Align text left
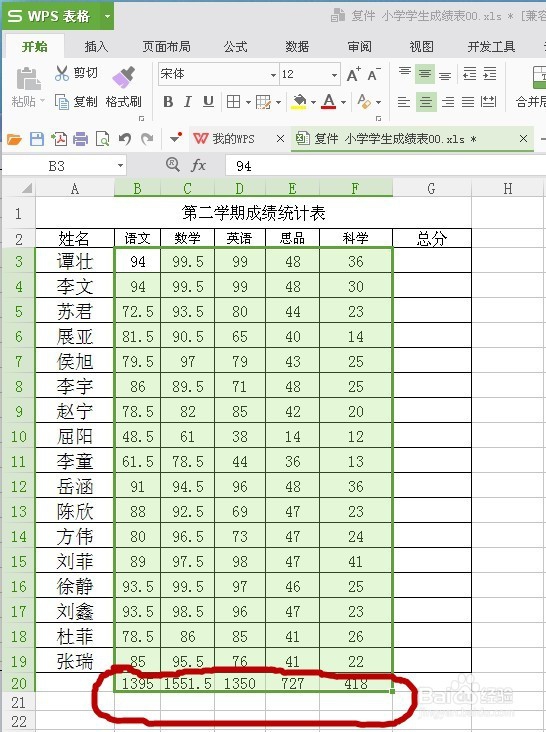 click(x=404, y=102)
